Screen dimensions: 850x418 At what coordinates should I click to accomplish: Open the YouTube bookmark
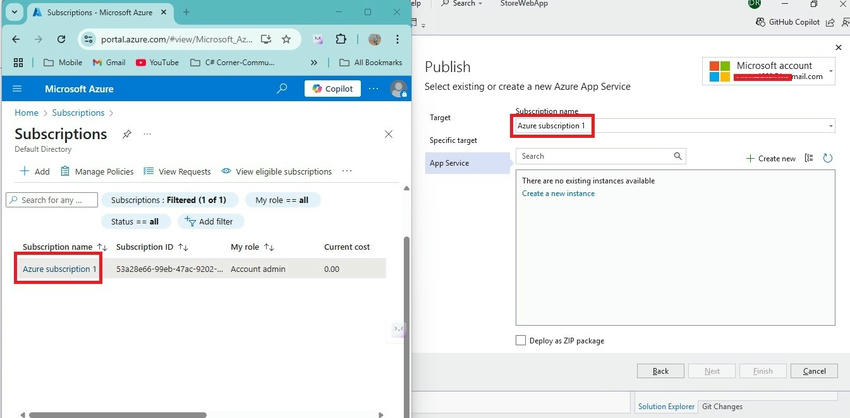(157, 62)
